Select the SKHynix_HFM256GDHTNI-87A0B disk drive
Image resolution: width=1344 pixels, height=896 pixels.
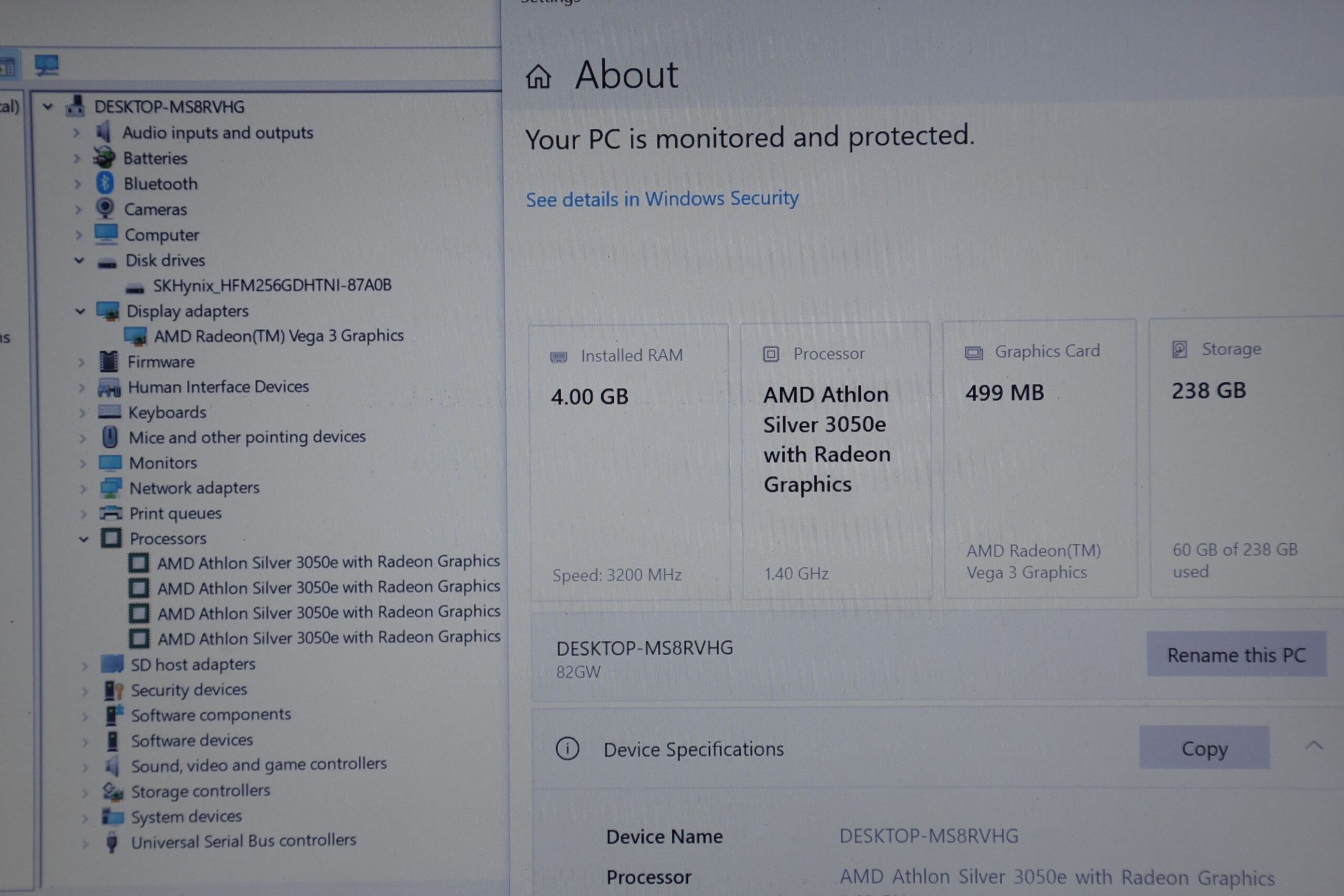point(272,285)
